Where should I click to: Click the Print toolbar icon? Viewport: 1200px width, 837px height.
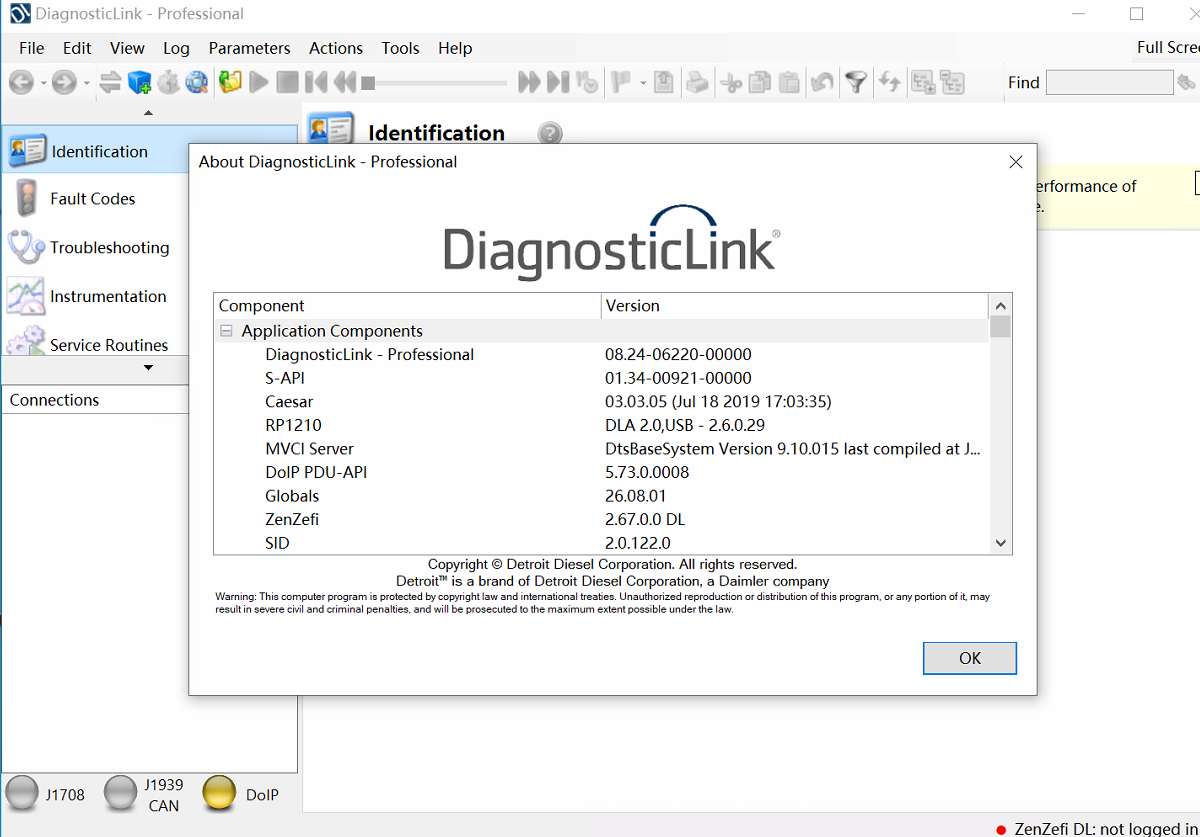pyautogui.click(x=697, y=82)
